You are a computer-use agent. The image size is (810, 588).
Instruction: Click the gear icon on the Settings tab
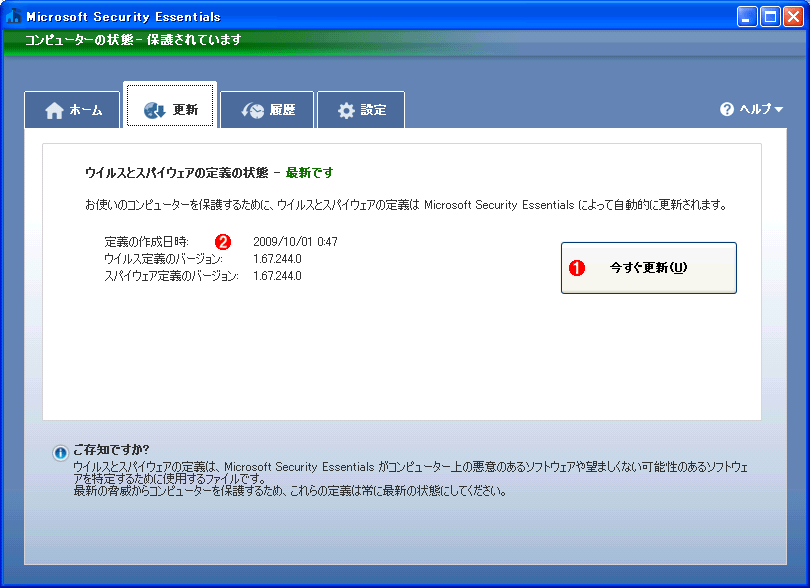click(x=346, y=110)
